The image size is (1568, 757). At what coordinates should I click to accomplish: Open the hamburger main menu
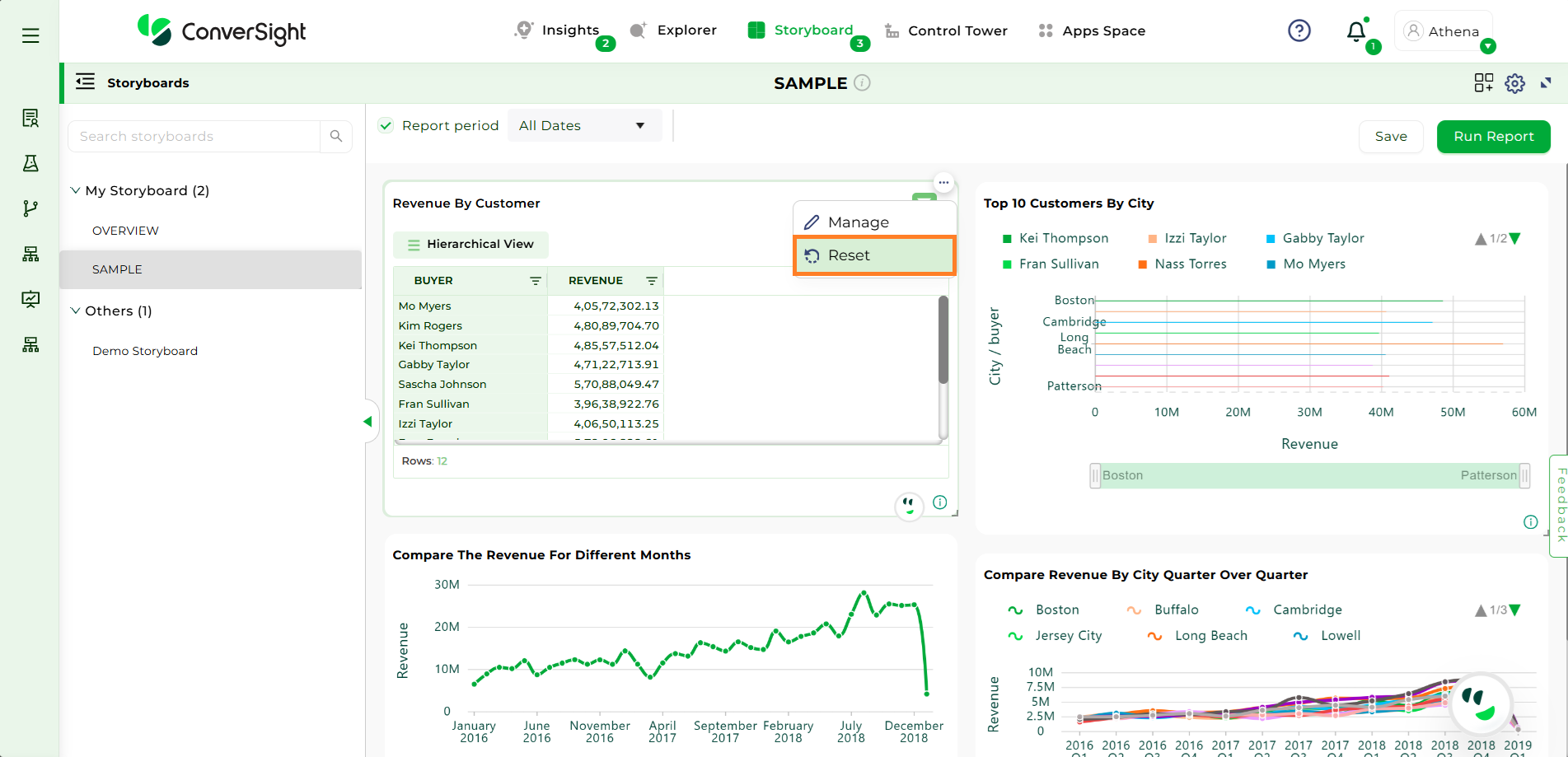[30, 35]
